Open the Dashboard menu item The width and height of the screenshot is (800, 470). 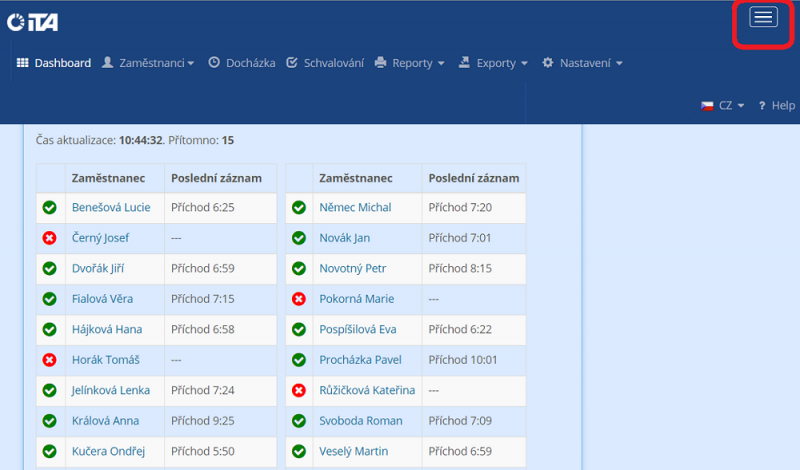pyautogui.click(x=54, y=63)
